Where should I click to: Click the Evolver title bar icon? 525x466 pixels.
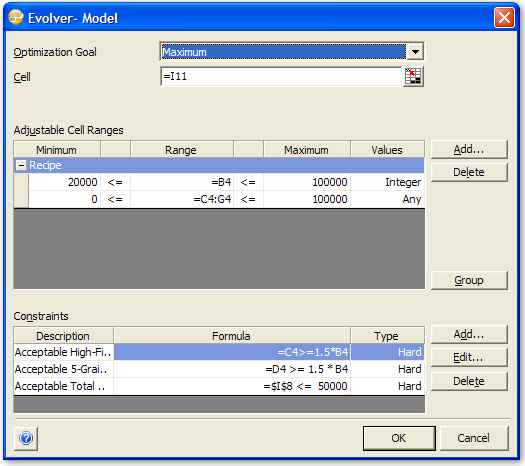coord(16,17)
